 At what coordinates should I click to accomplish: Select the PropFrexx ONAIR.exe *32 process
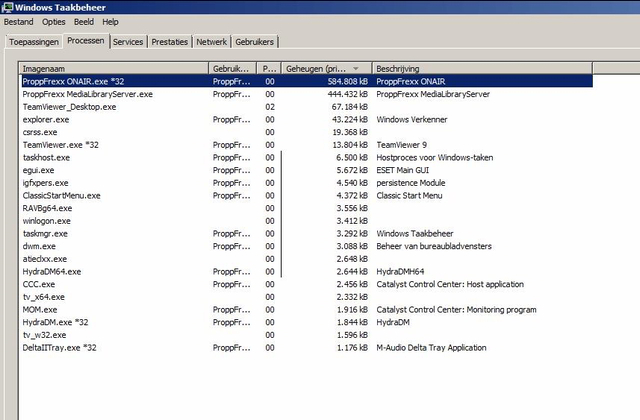(x=306, y=81)
